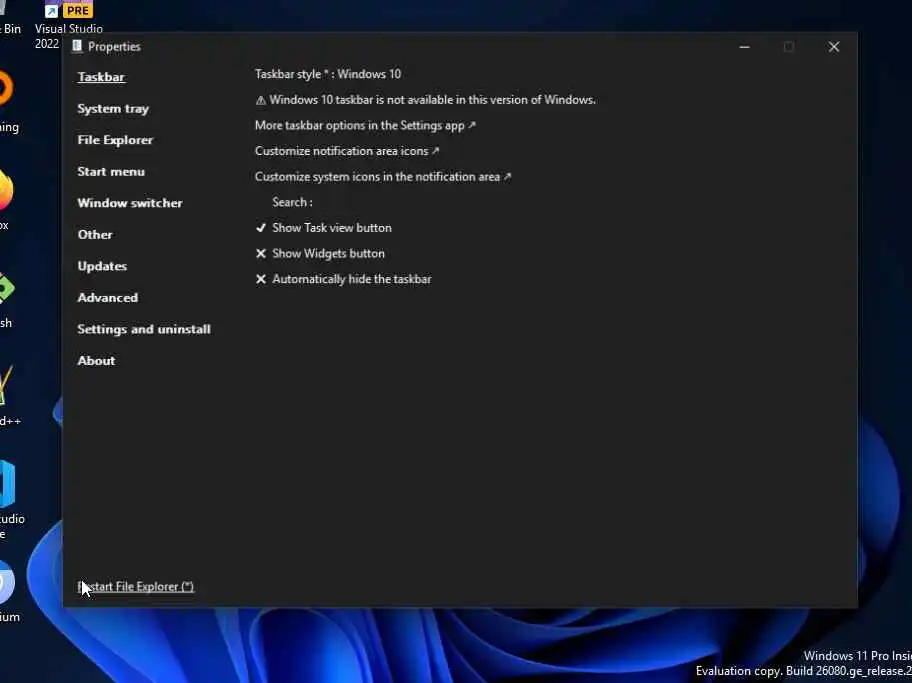Open the Other section
The image size is (912, 683).
click(x=95, y=234)
